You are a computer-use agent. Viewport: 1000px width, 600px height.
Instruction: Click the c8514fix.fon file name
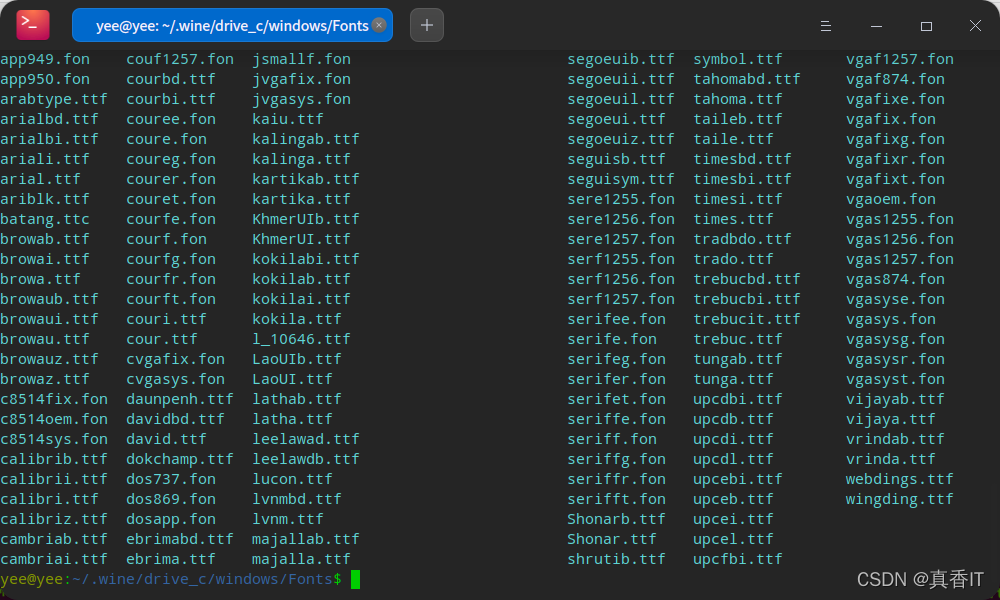tap(54, 399)
